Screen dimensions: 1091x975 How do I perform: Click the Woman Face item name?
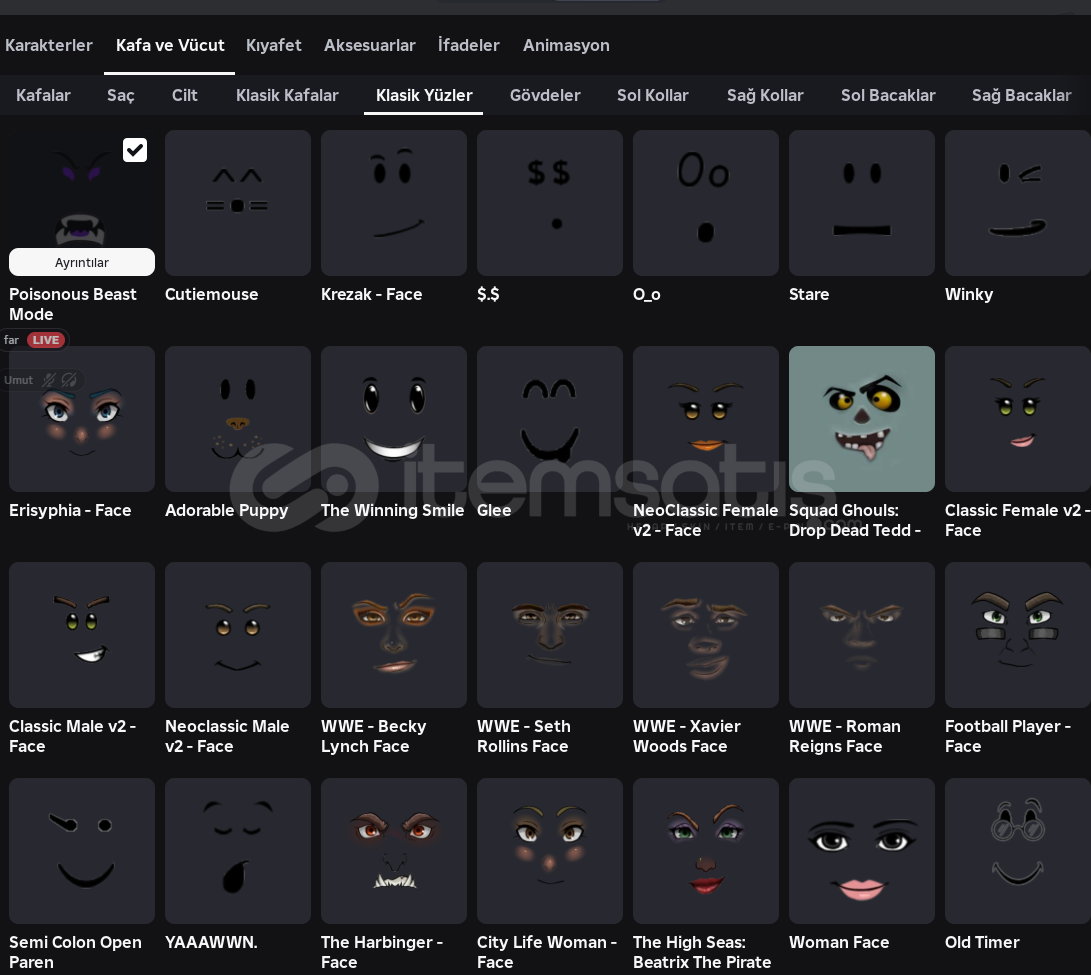838,942
